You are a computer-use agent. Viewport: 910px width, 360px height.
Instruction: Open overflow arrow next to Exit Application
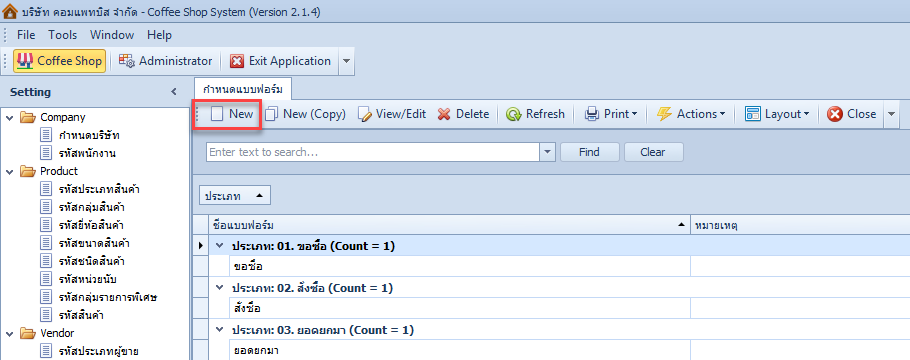point(345,62)
